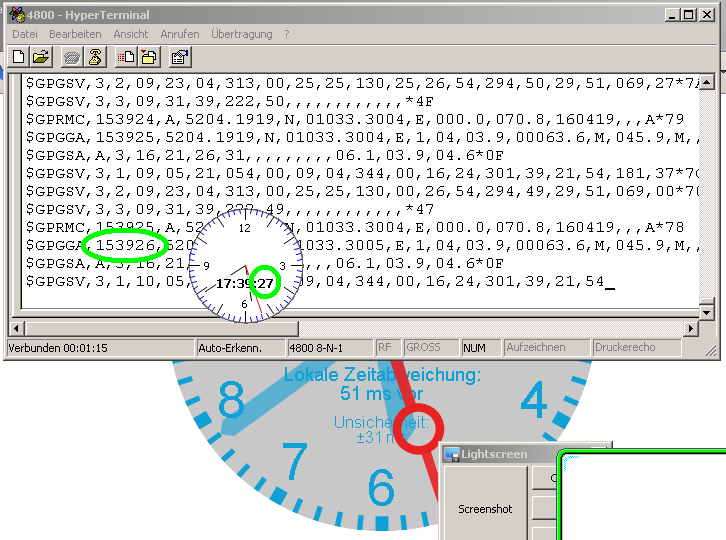Open a saved session with Open icon
Viewport: 726px width, 540px height.
pos(41,57)
